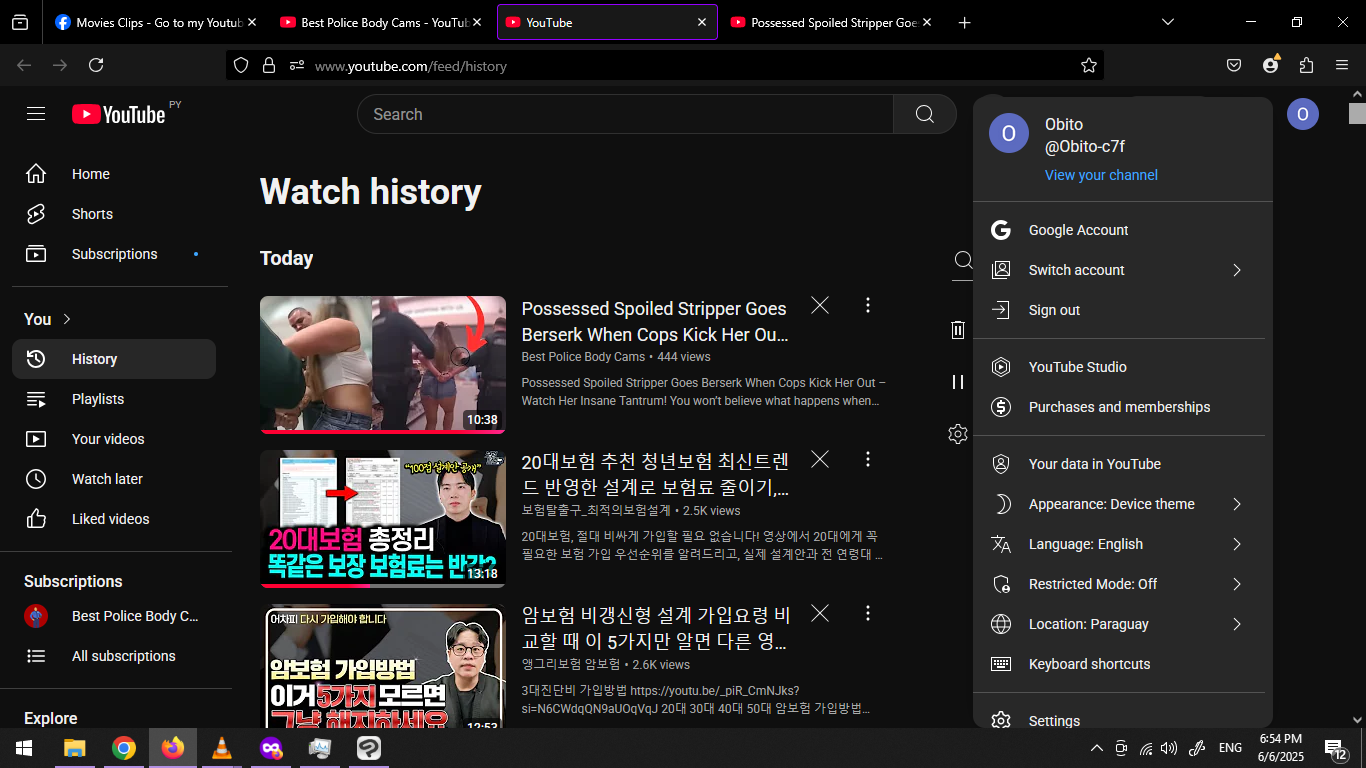
Task: Reload the current page
Action: click(x=96, y=65)
